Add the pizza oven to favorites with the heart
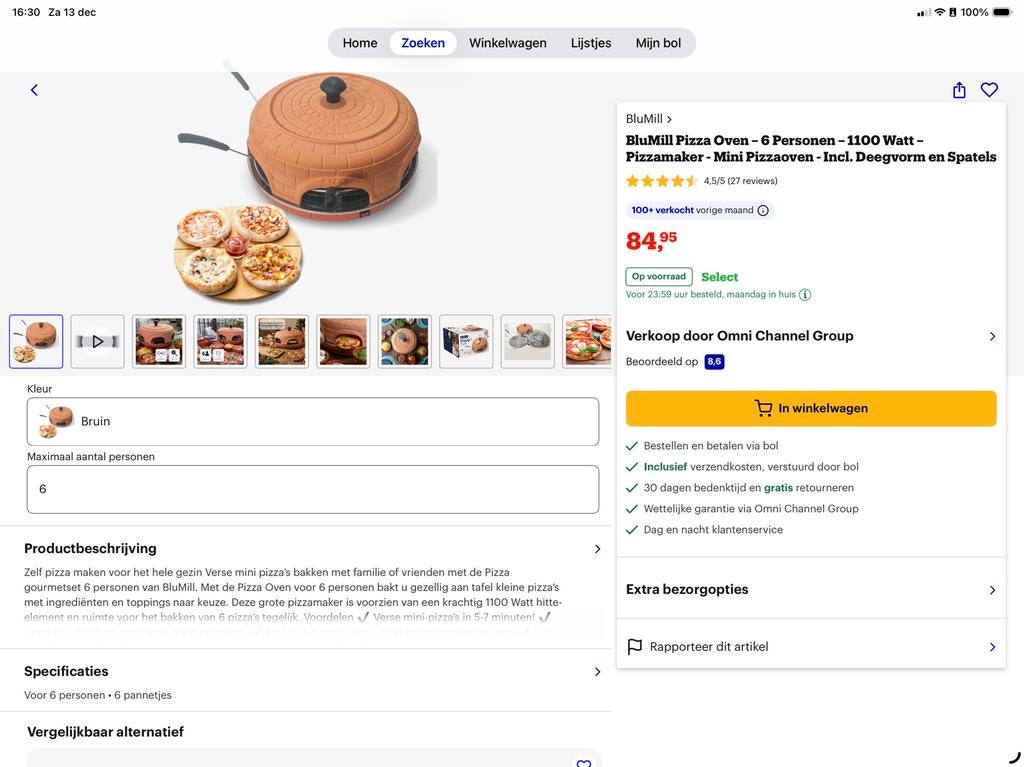Image resolution: width=1024 pixels, height=767 pixels. (988, 89)
